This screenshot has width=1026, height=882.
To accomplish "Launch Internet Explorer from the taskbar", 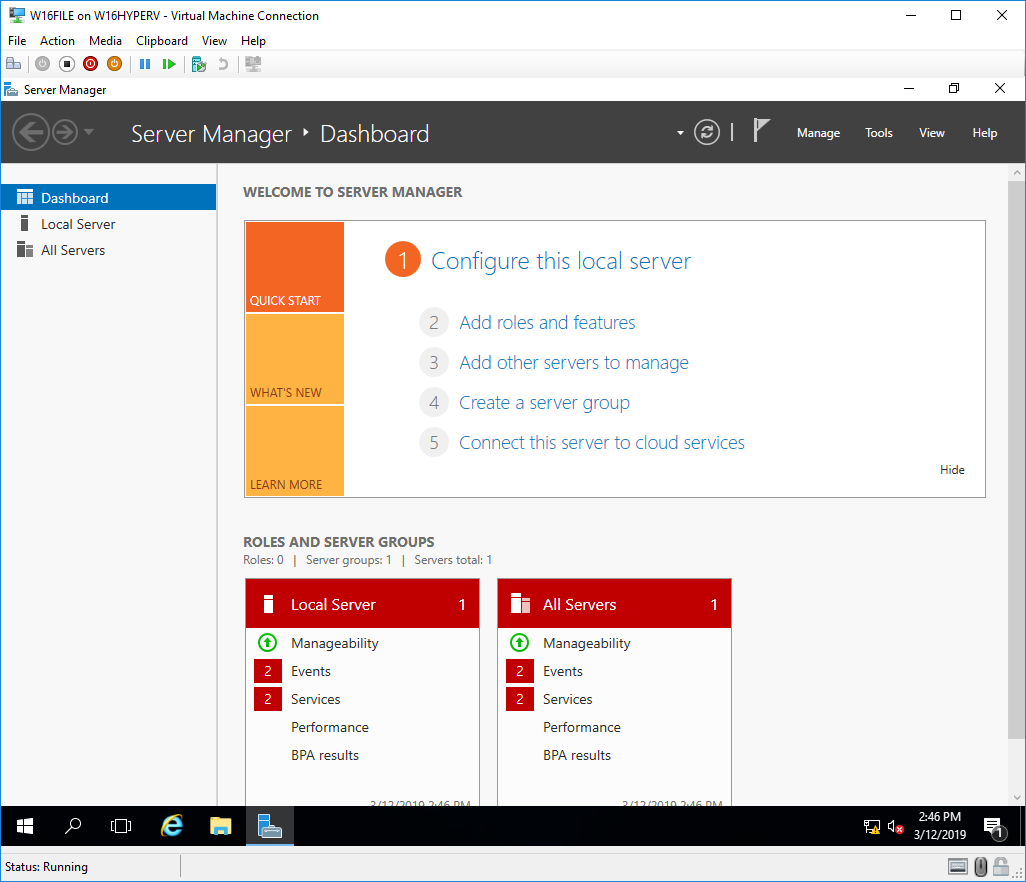I will tap(171, 826).
